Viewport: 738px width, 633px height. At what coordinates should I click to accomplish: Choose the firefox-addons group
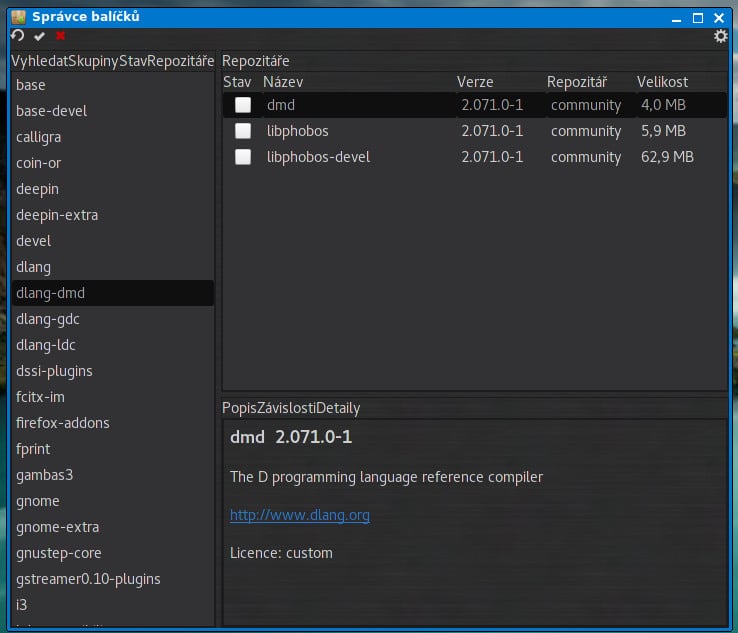click(63, 423)
